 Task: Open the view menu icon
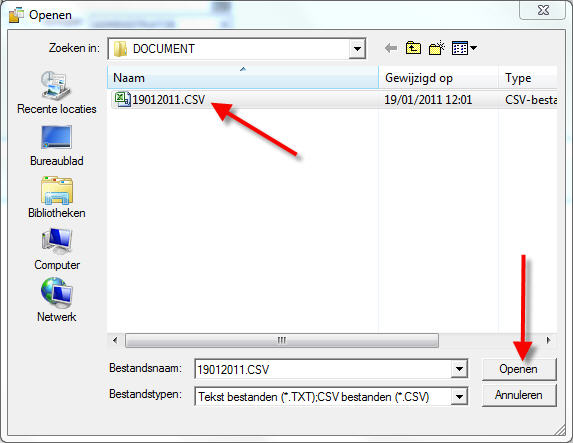point(464,48)
